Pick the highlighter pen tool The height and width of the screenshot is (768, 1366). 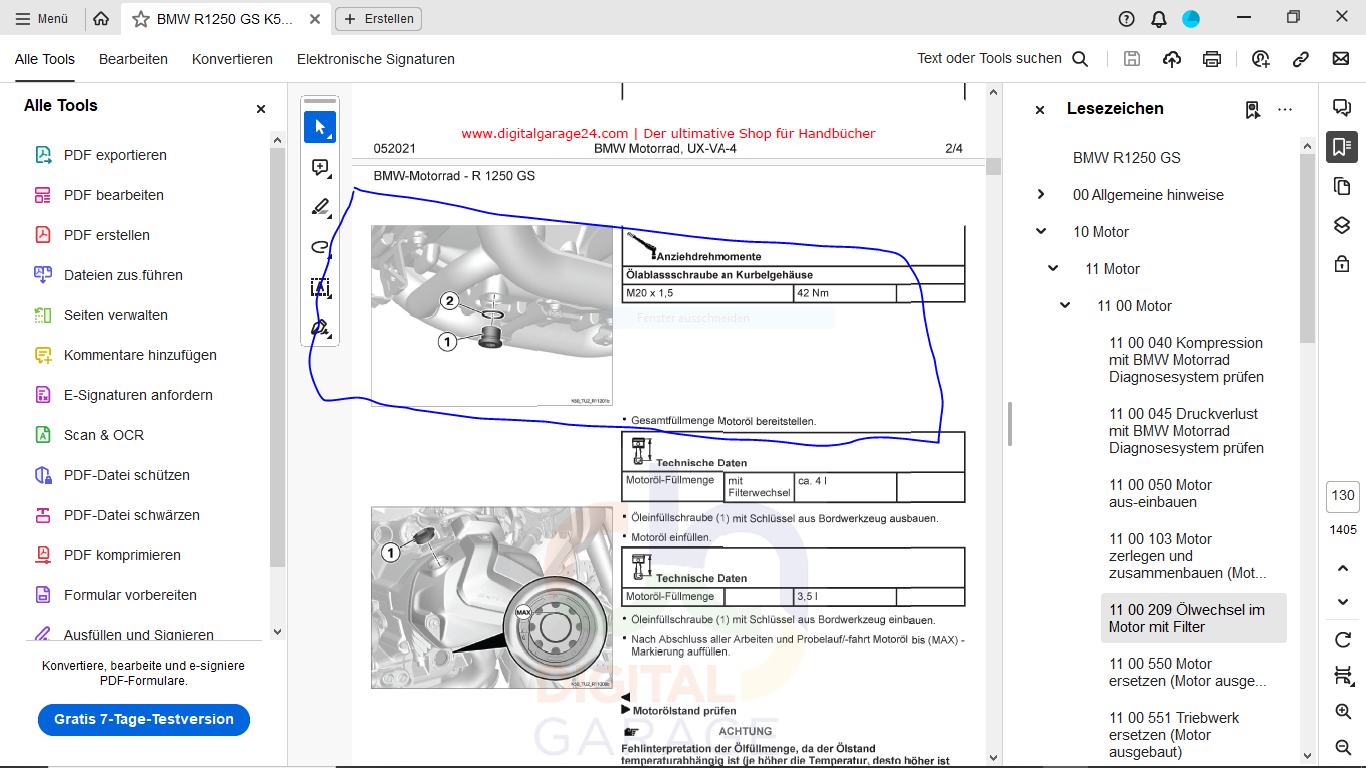(x=320, y=208)
